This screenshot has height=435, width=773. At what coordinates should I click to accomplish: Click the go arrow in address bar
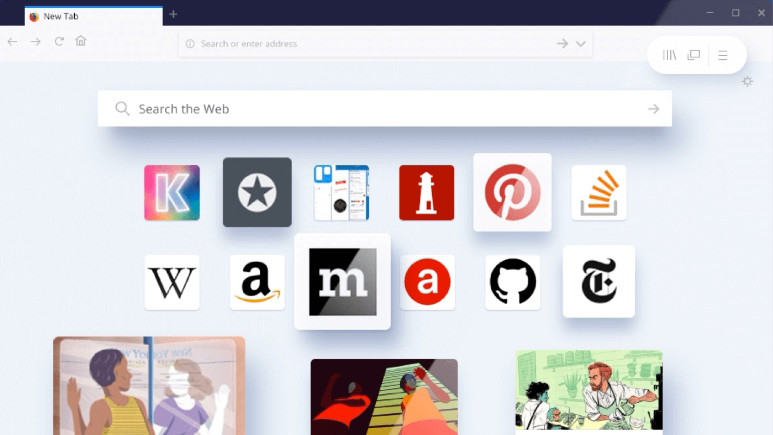click(x=562, y=44)
